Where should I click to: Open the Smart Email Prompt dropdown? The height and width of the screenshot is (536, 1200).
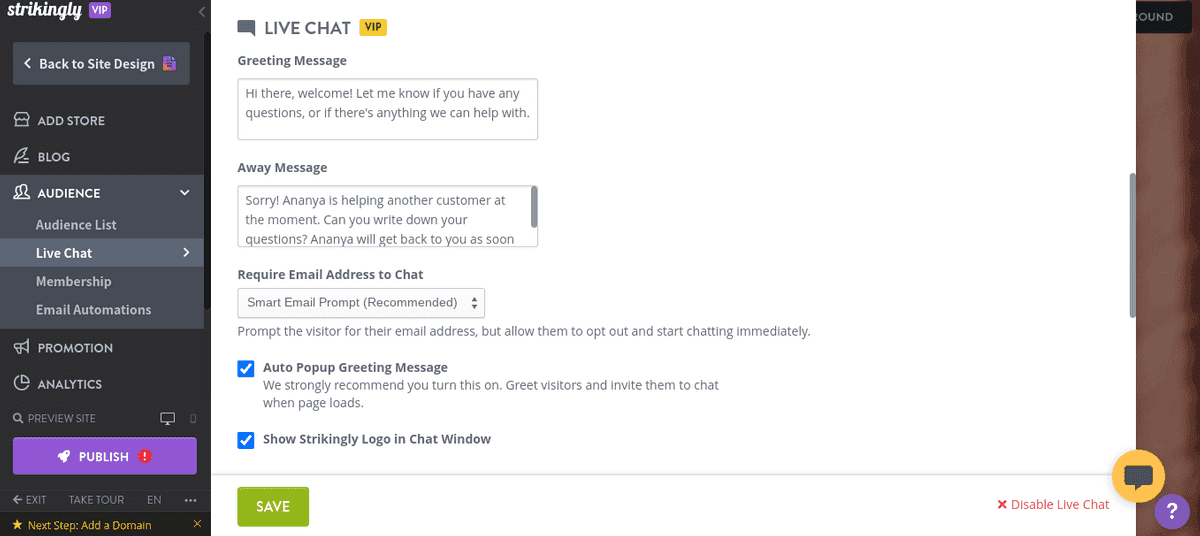(x=361, y=302)
